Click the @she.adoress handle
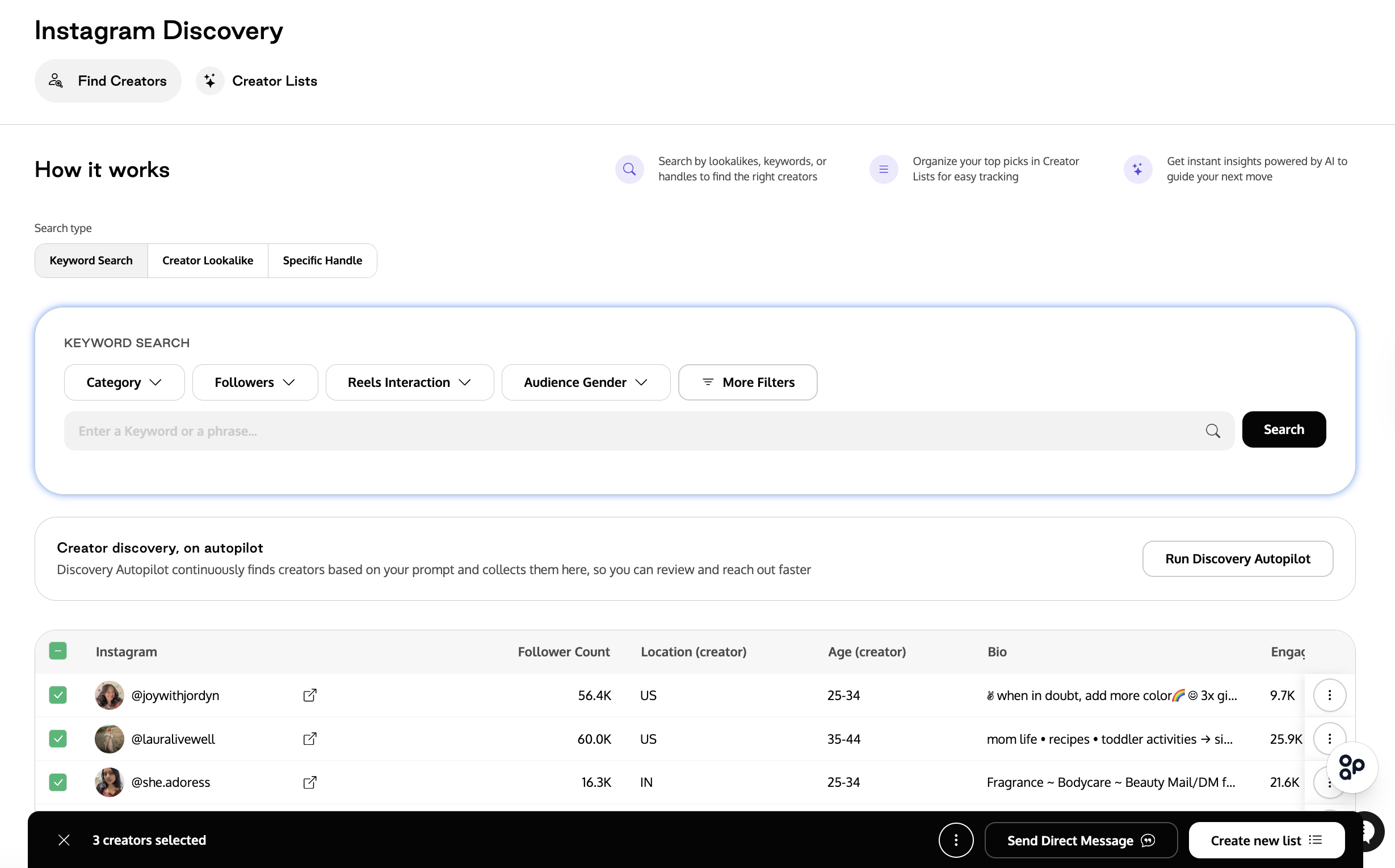The image size is (1395, 868). click(x=171, y=782)
